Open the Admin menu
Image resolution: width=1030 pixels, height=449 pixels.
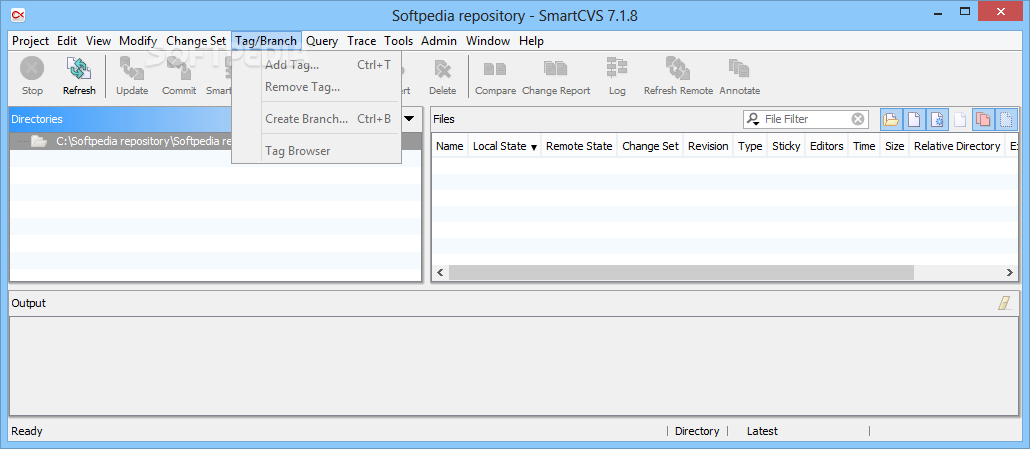point(439,41)
